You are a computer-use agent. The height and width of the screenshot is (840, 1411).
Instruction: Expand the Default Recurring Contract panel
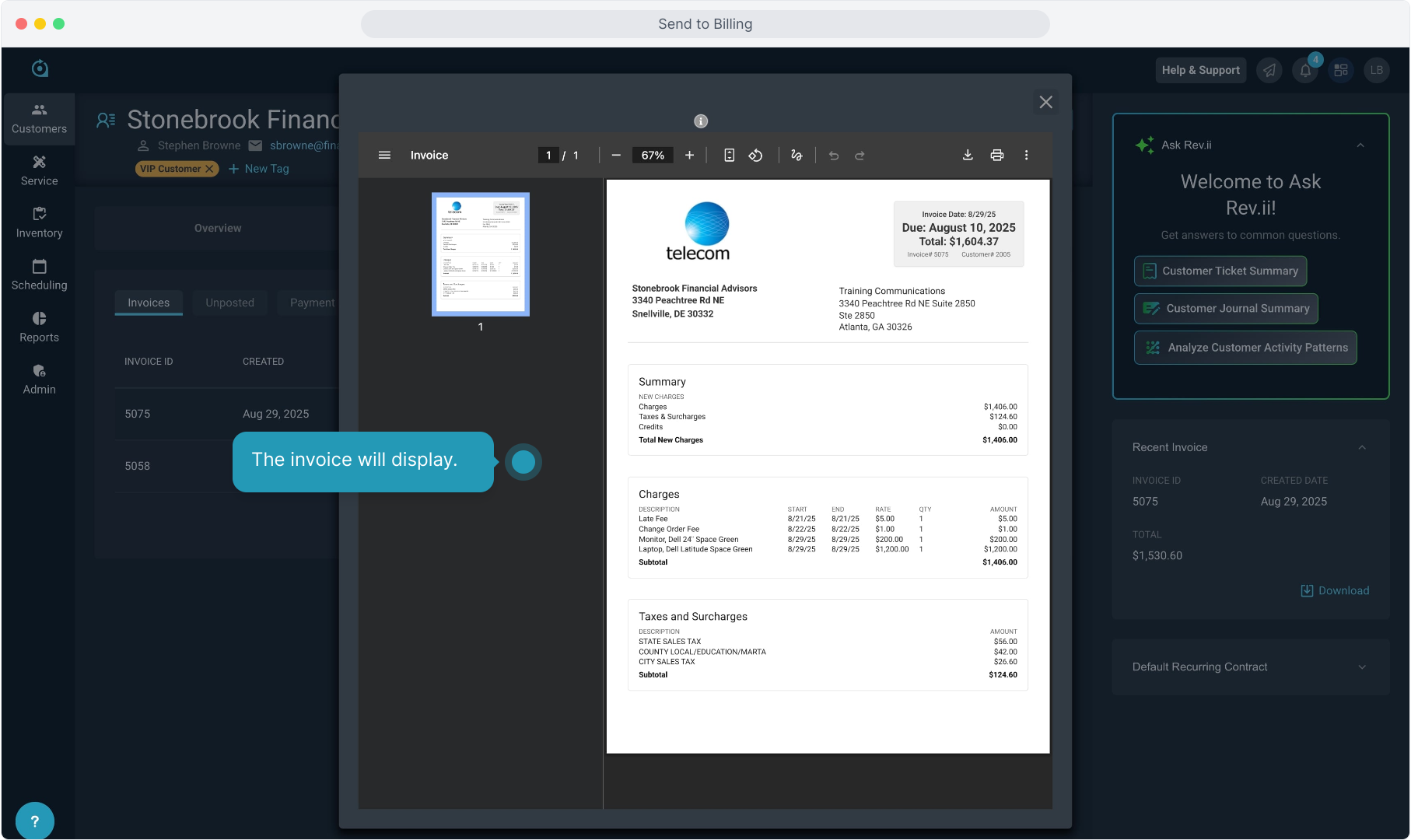click(1362, 667)
